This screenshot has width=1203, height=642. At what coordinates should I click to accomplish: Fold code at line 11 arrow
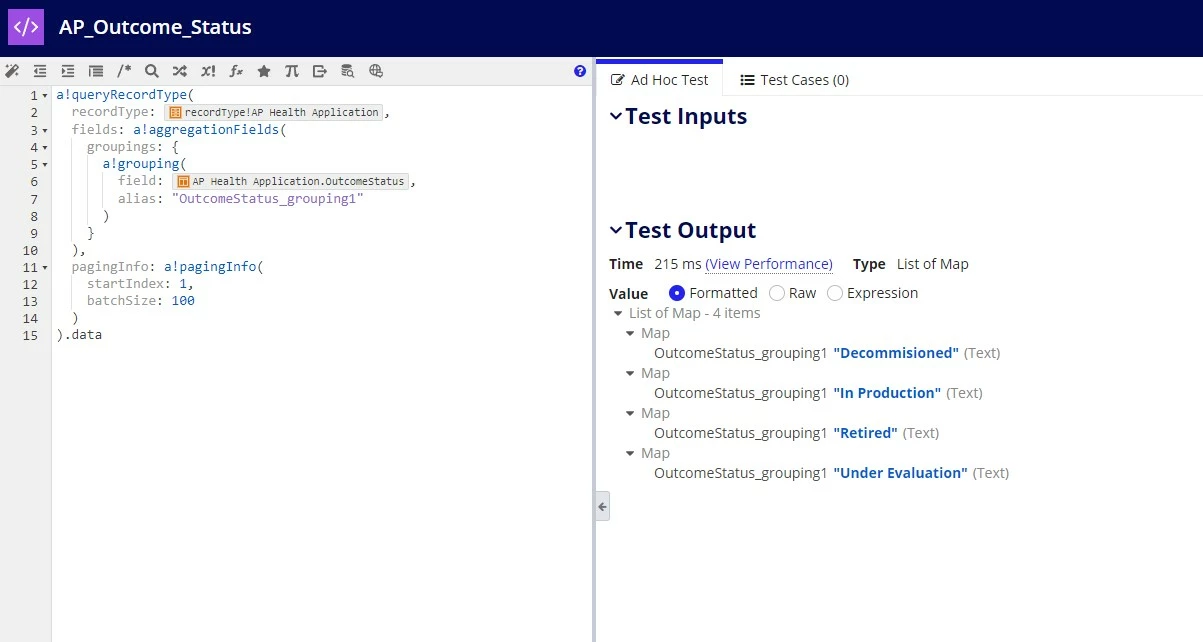(x=45, y=267)
